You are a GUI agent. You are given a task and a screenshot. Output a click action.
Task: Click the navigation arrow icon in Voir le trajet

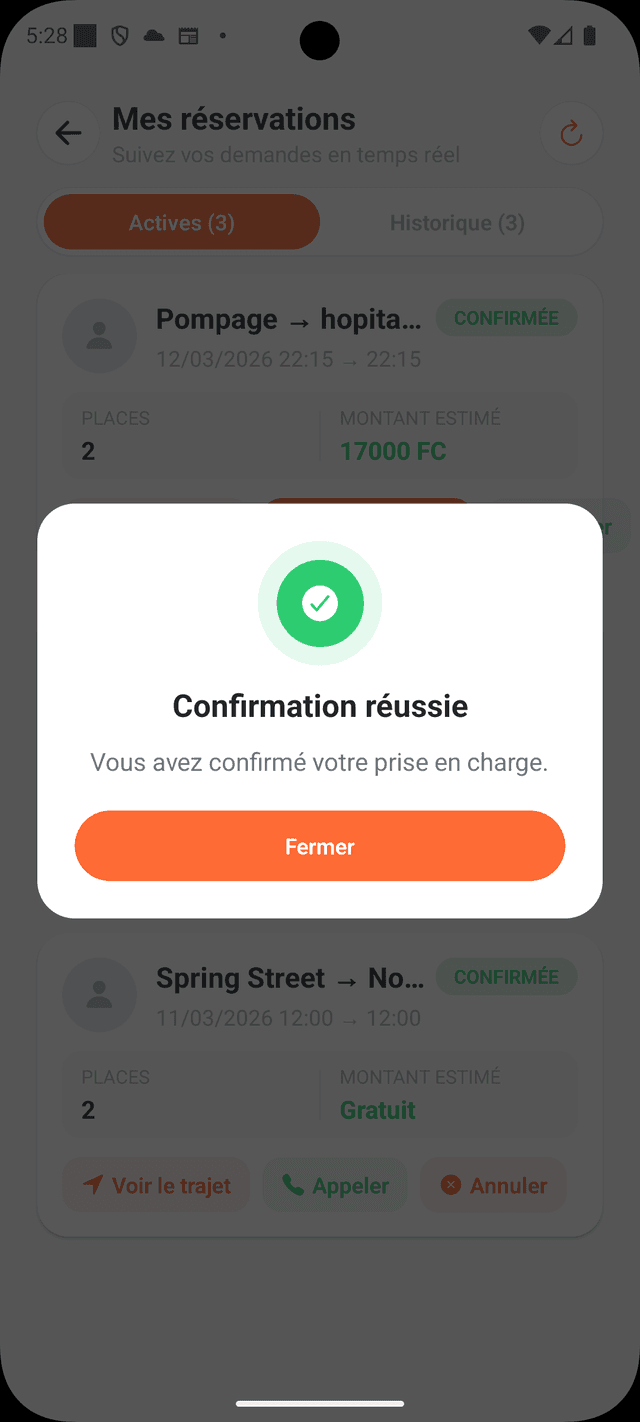[93, 1185]
